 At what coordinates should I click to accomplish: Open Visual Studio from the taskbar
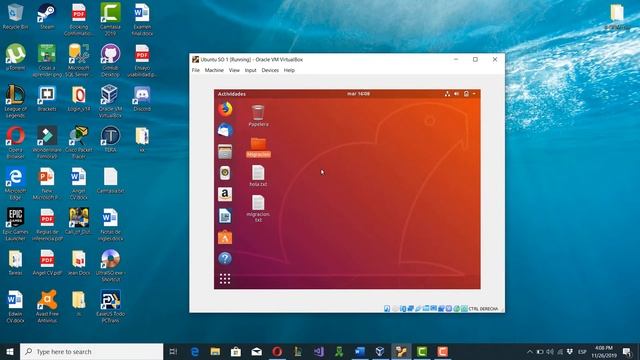pyautogui.click(x=319, y=351)
